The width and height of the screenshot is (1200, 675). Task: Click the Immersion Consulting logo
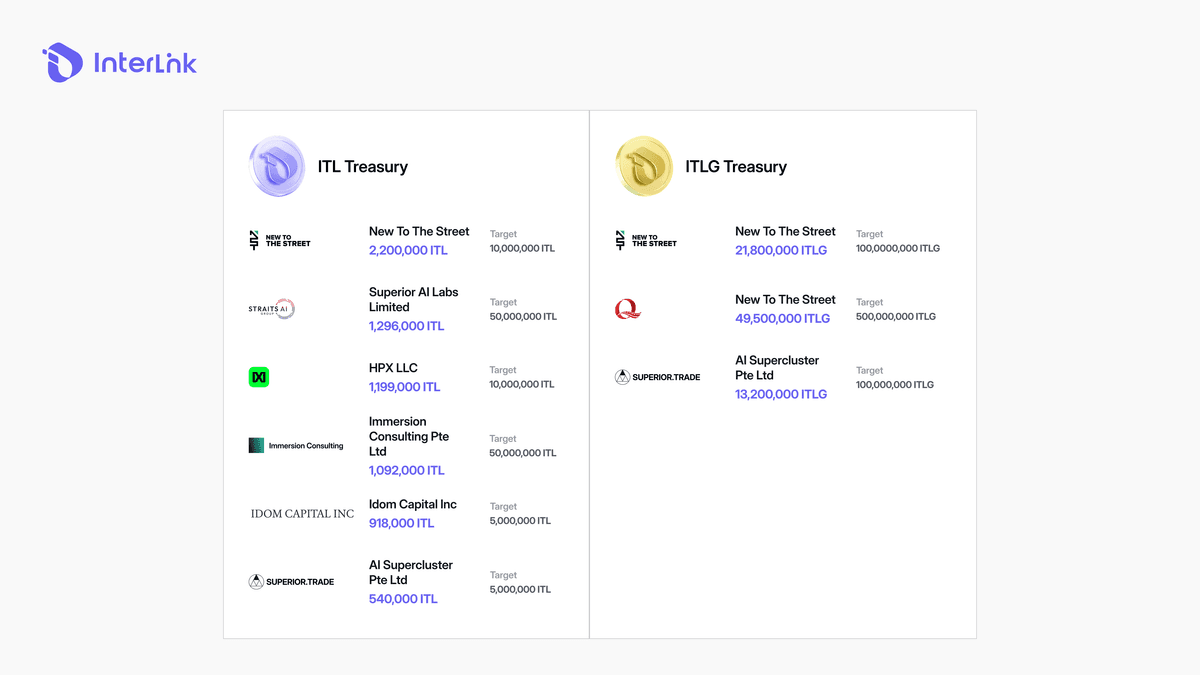296,446
